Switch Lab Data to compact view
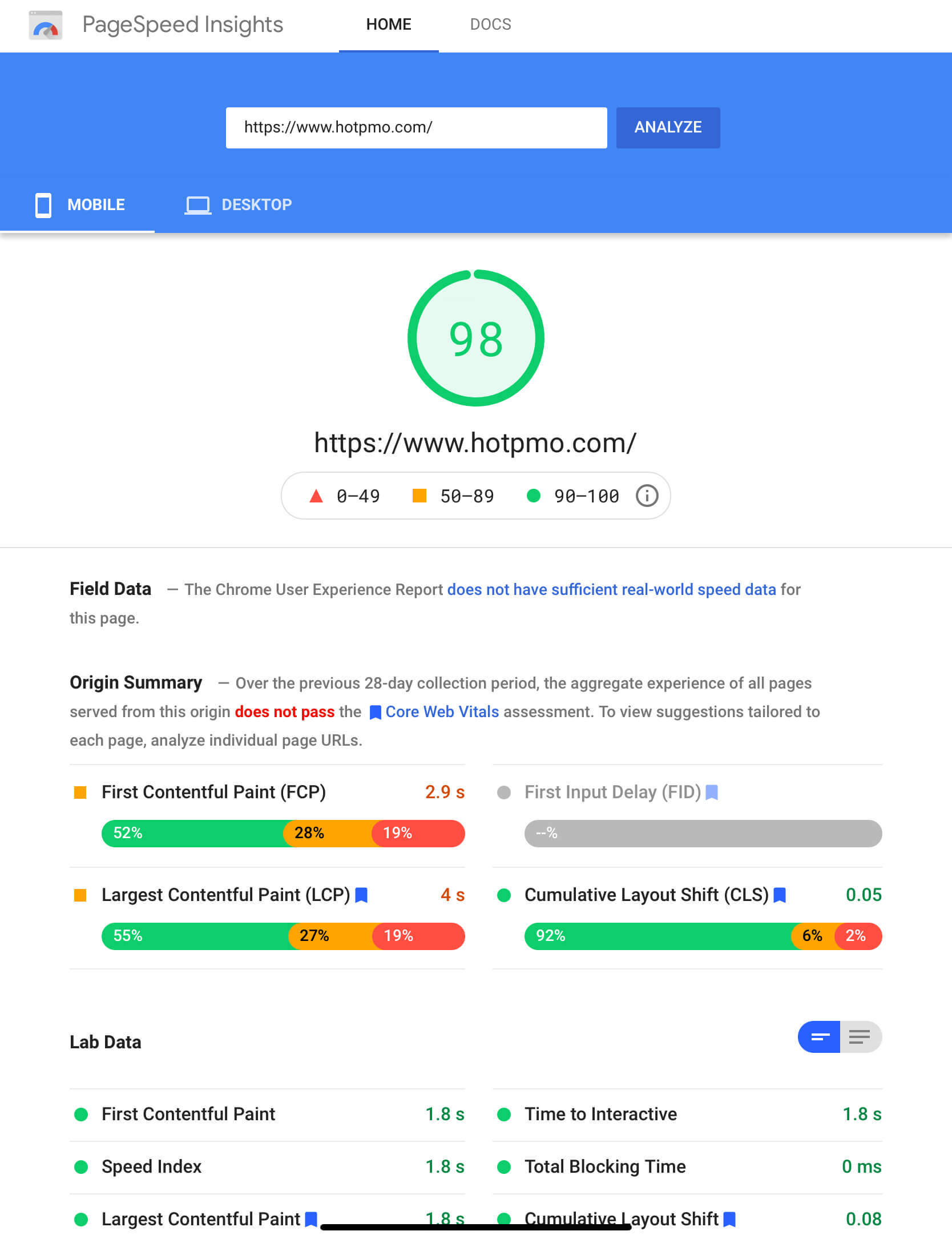 coord(819,1037)
